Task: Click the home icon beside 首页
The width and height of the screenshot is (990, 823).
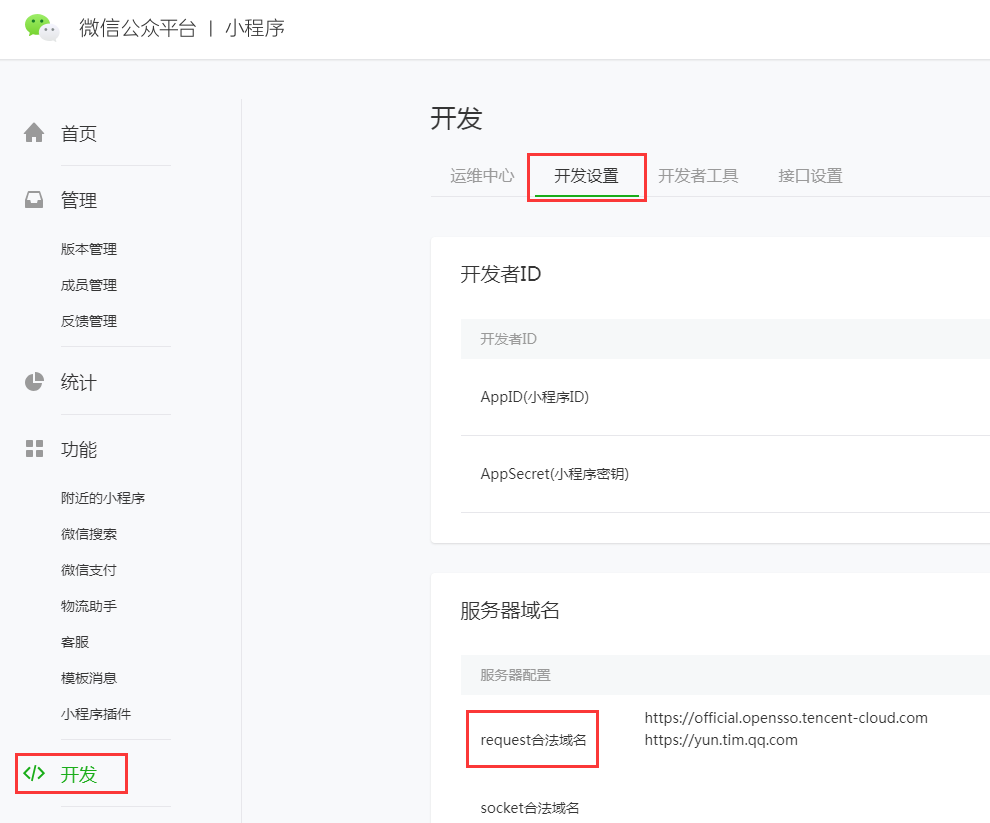Action: [x=35, y=133]
